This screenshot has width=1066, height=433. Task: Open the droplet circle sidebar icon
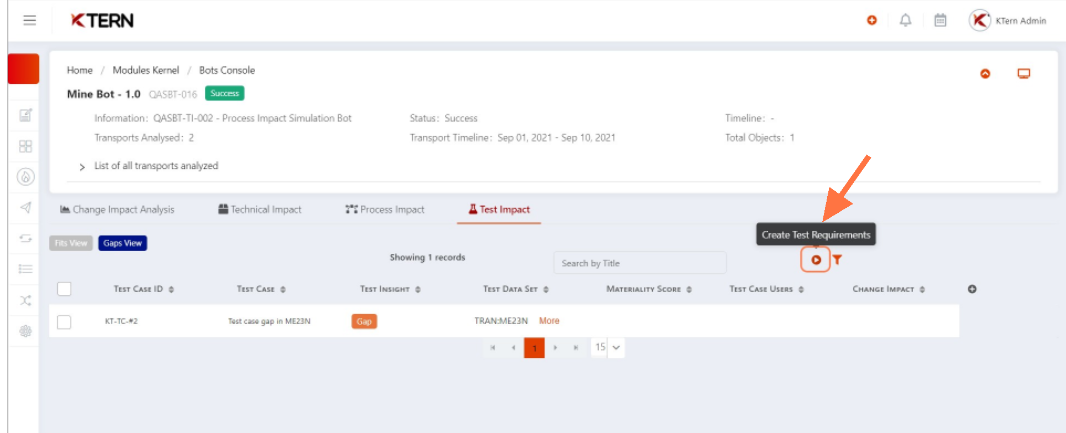(26, 177)
